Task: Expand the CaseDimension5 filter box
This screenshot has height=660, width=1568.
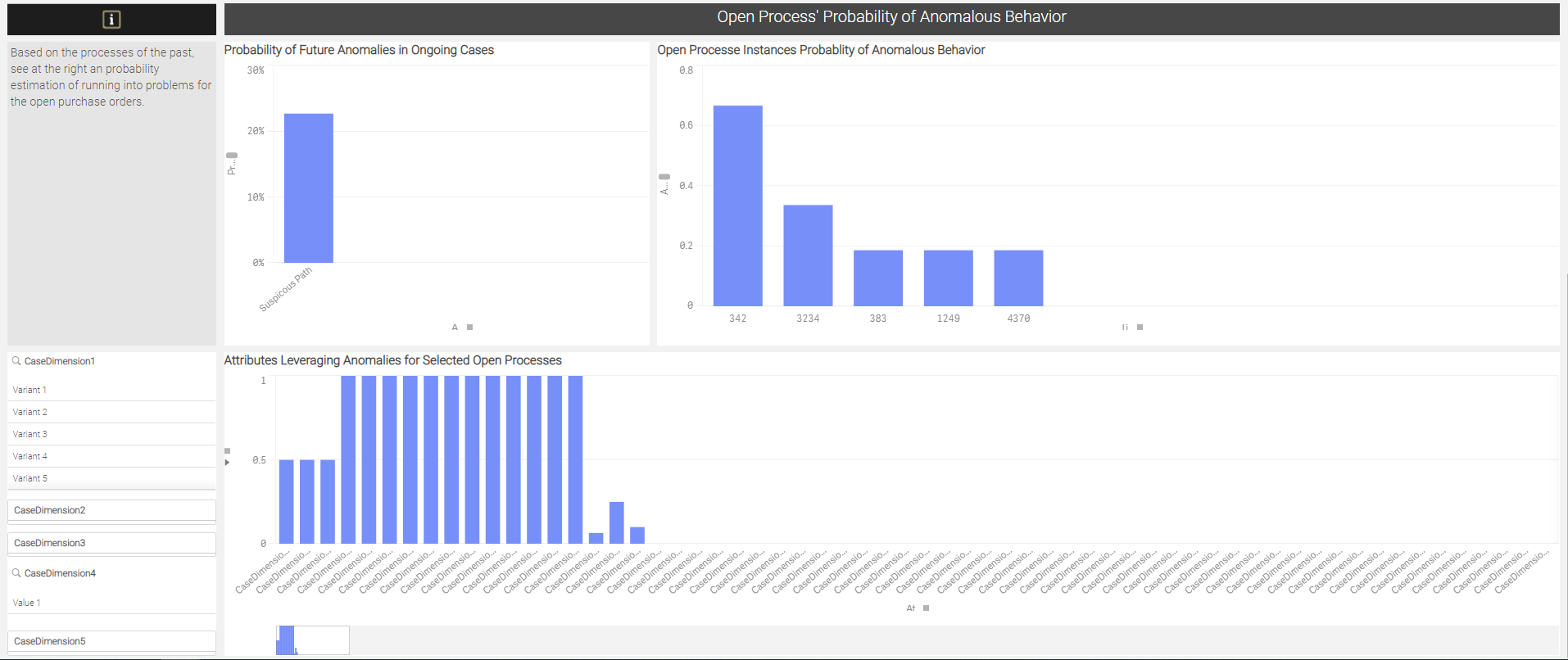Action: click(x=111, y=641)
